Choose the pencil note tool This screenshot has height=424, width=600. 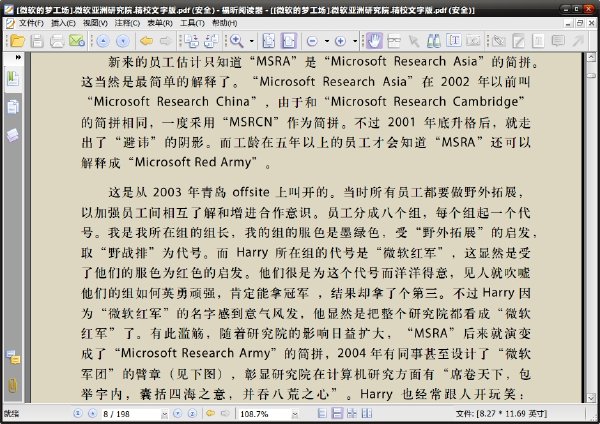click(518, 41)
